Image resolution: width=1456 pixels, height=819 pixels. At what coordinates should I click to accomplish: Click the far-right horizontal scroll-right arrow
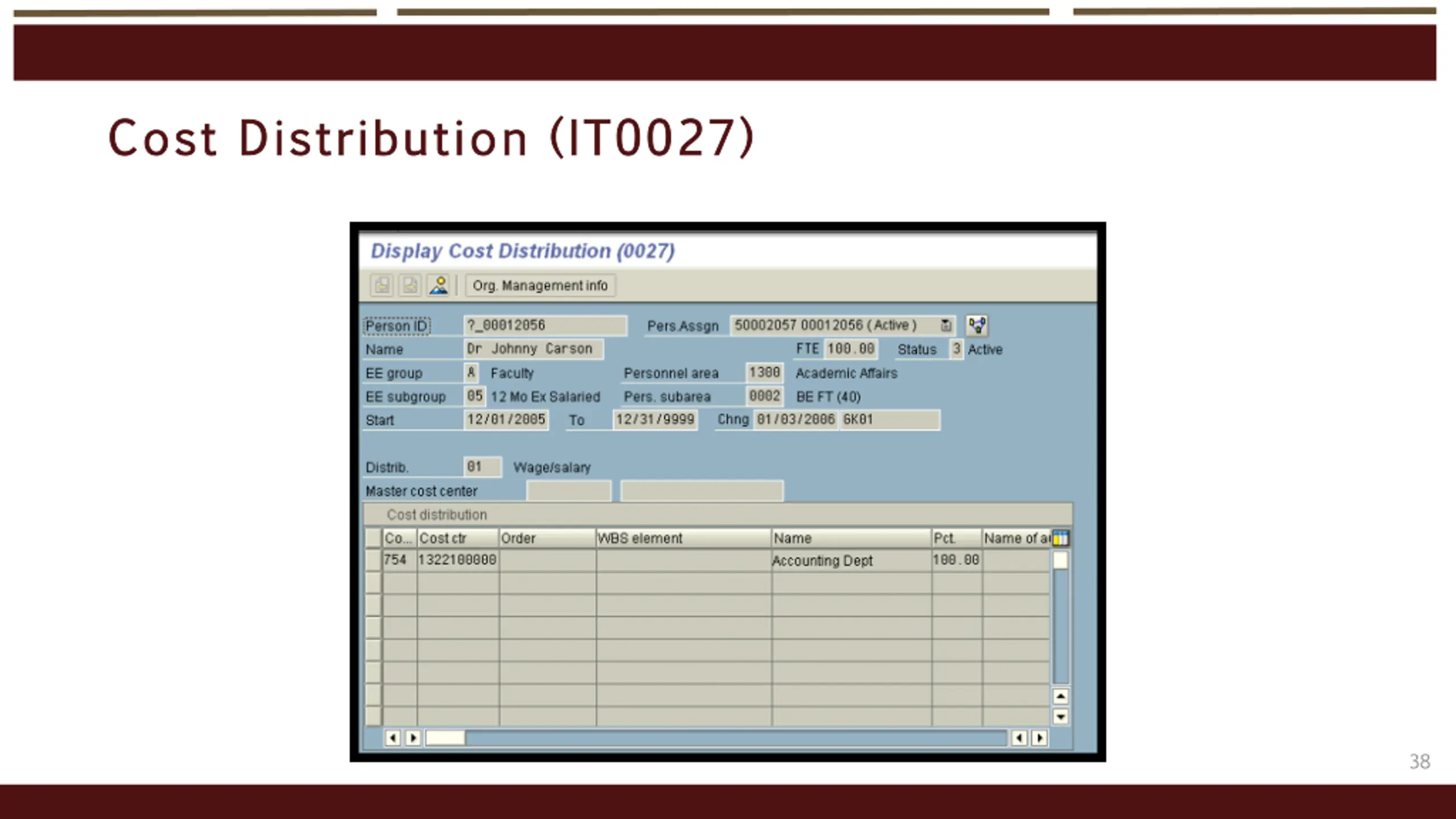(x=1040, y=738)
